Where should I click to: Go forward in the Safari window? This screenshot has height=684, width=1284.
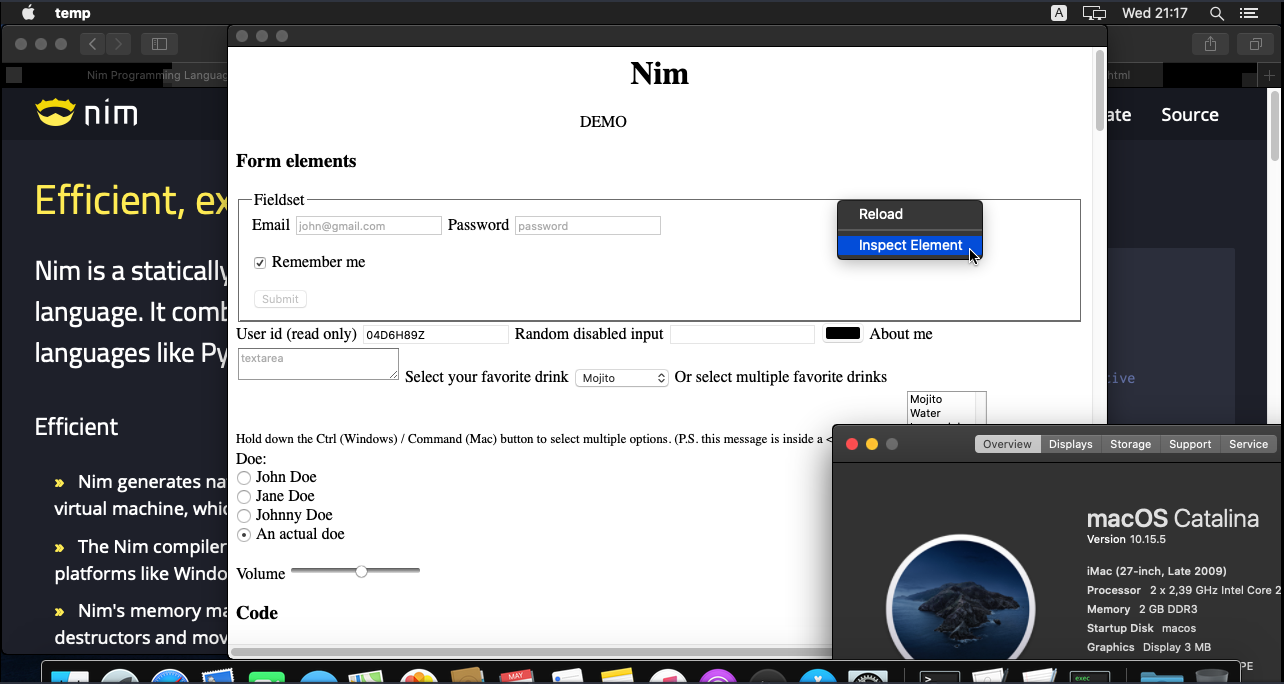[x=119, y=44]
